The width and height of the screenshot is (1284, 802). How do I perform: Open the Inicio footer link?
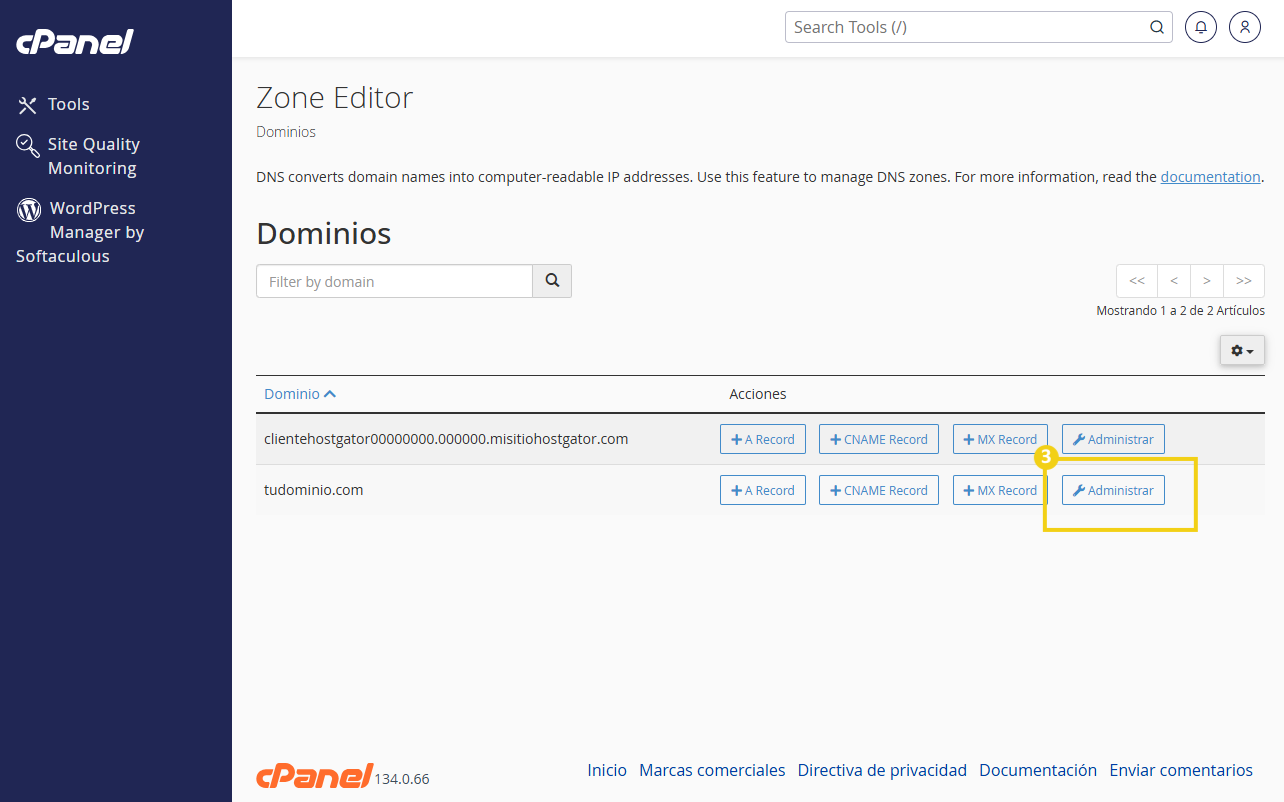tap(607, 770)
